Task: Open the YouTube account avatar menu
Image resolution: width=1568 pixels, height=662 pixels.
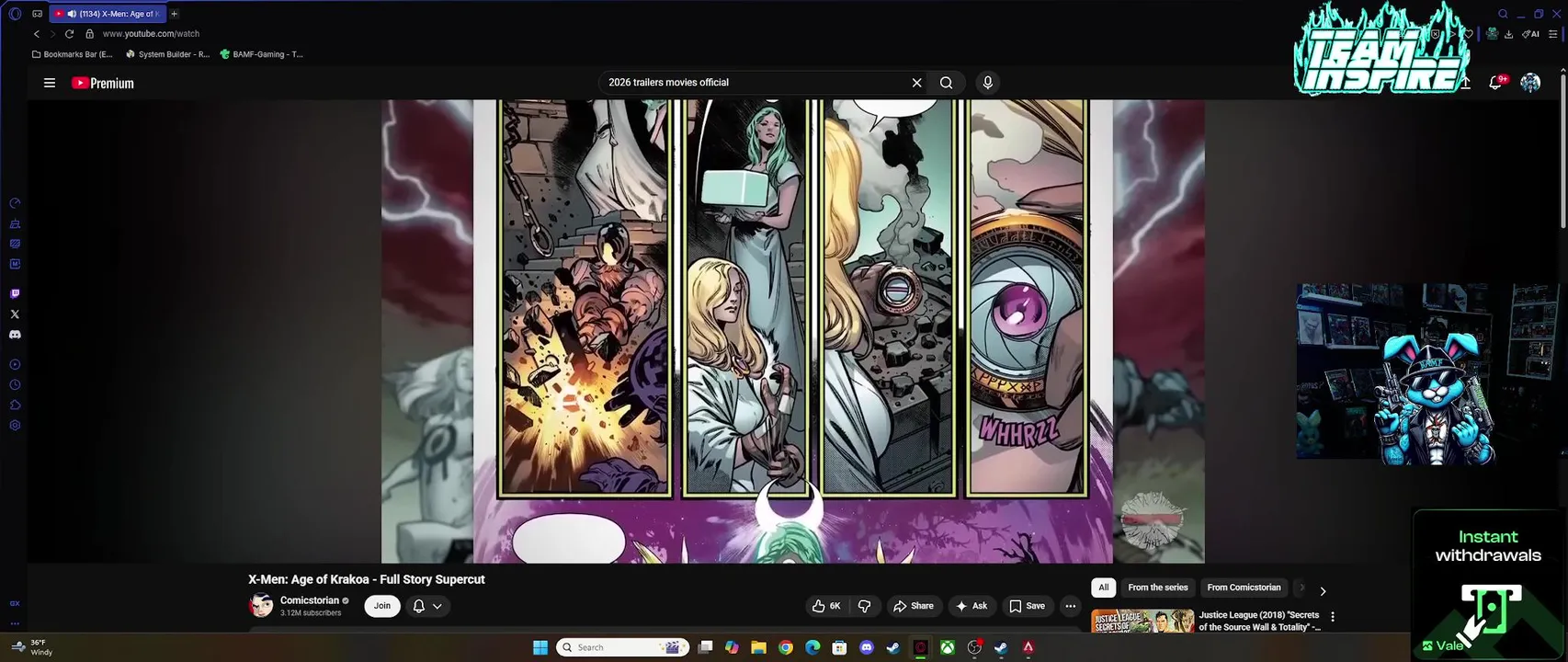Action: click(1530, 83)
